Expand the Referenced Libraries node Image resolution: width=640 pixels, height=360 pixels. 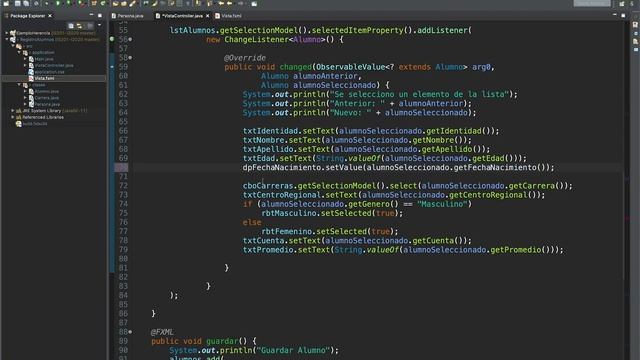tap(13, 117)
